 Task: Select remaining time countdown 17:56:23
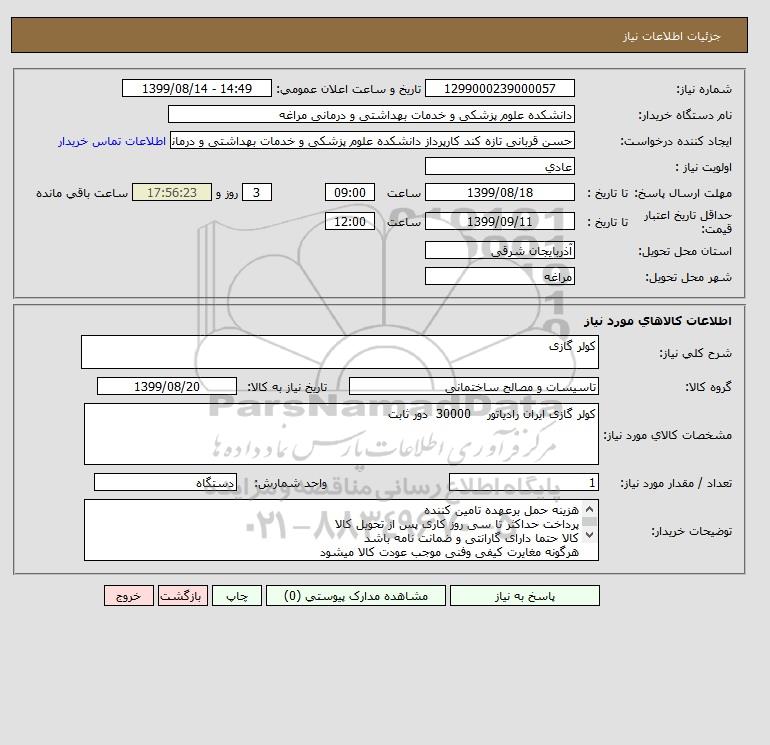[172, 193]
